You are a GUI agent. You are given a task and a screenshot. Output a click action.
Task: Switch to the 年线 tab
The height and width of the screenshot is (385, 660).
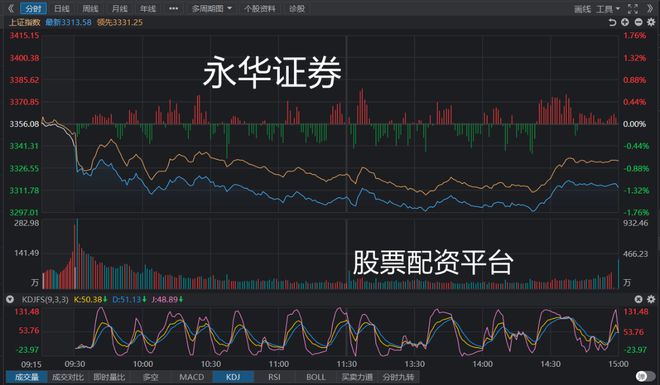click(x=148, y=8)
